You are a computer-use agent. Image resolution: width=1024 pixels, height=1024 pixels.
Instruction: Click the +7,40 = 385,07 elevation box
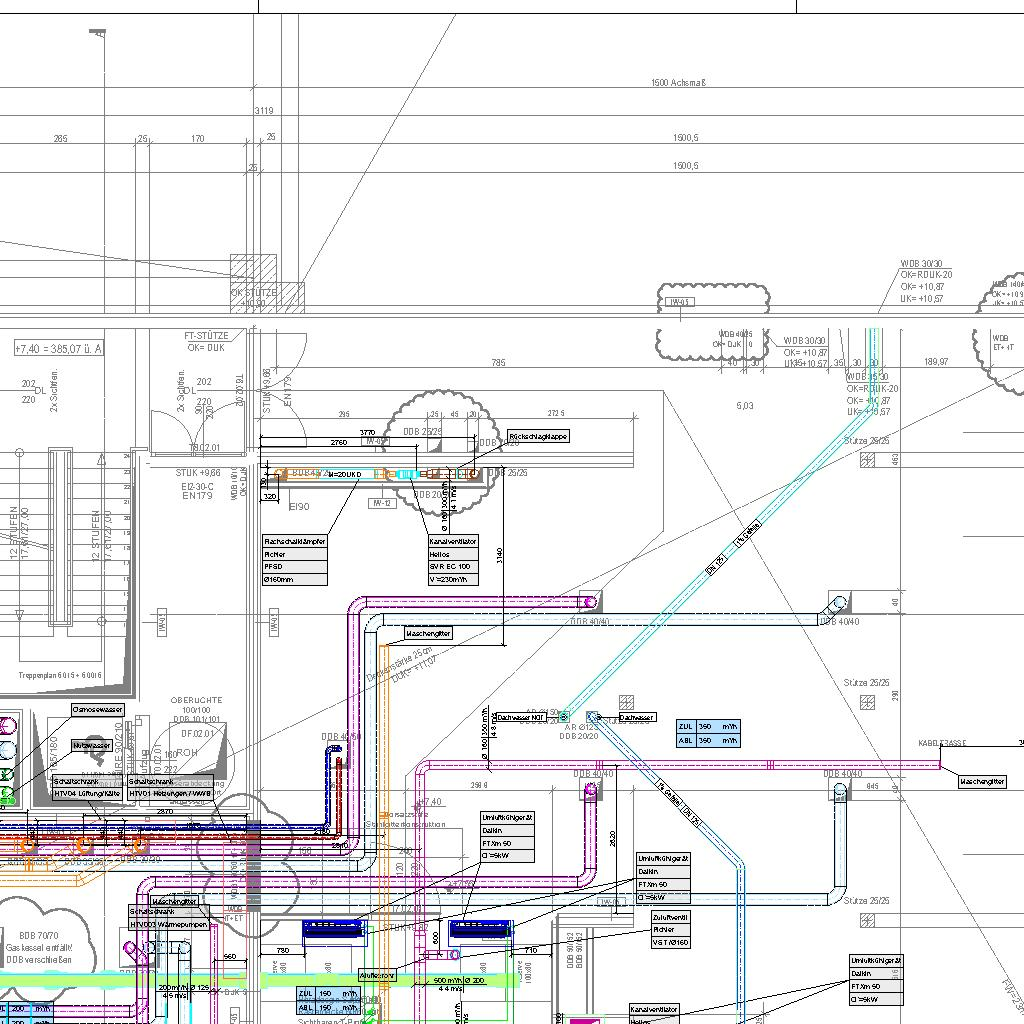tap(59, 348)
